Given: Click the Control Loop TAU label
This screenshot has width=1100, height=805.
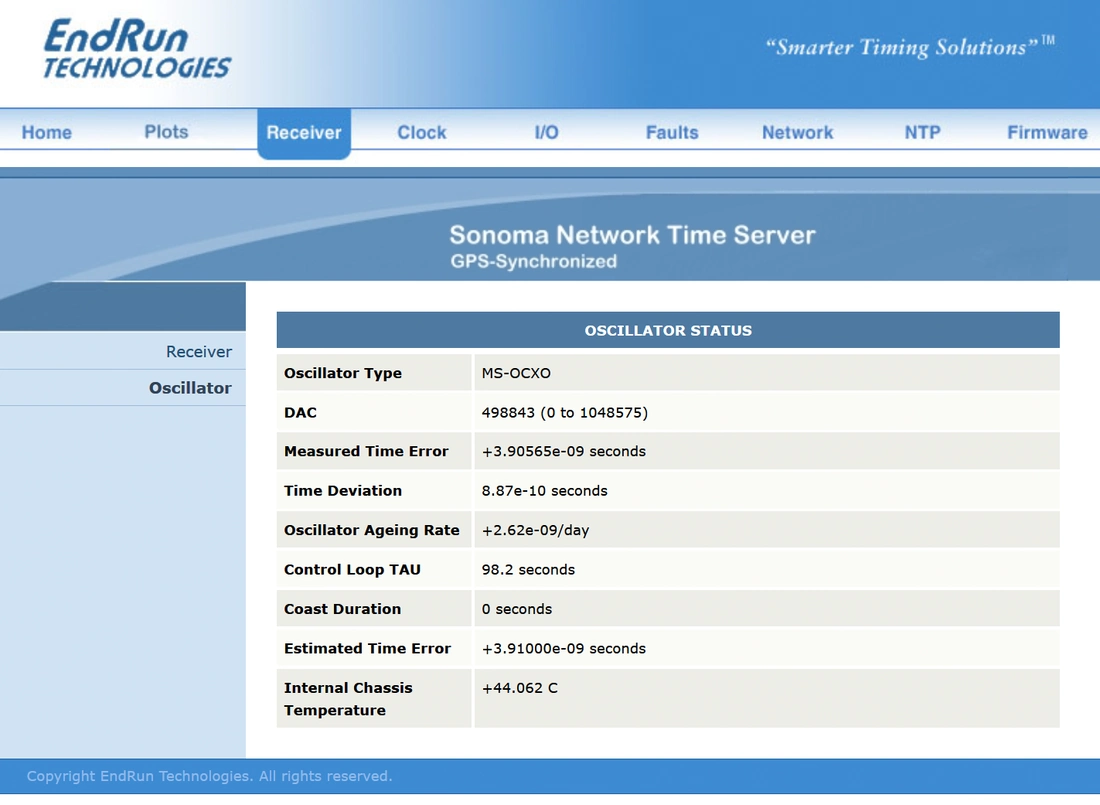Looking at the screenshot, I should click(x=351, y=569).
